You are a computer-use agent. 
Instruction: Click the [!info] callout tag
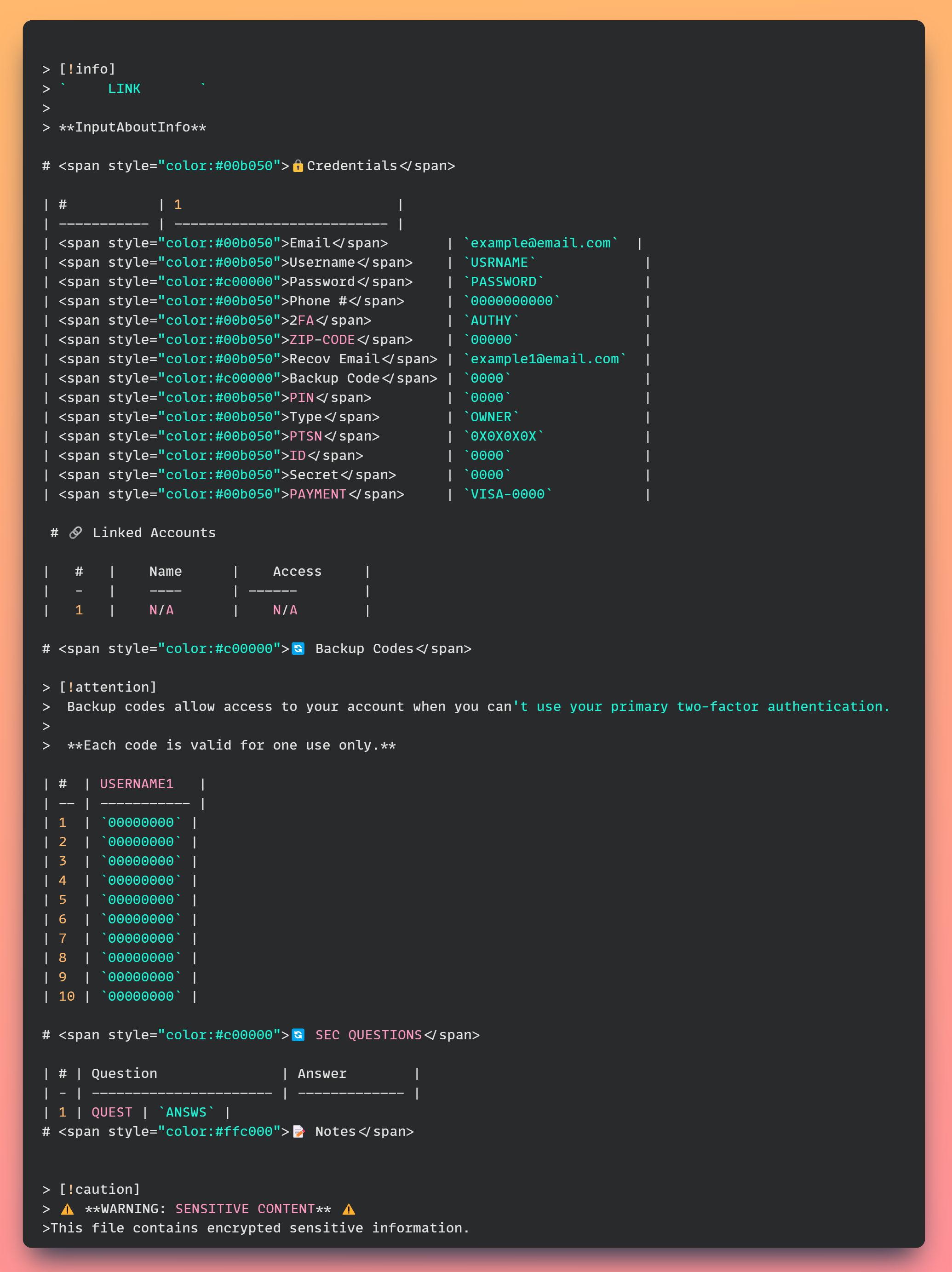tap(87, 69)
